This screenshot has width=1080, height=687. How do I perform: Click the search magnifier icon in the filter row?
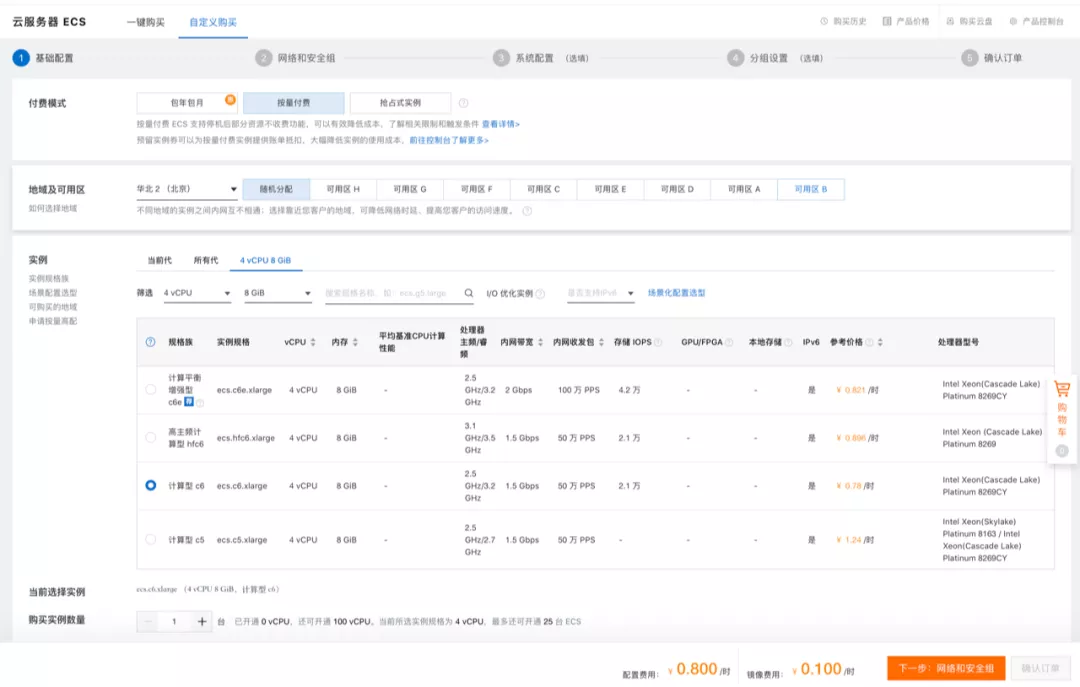pyautogui.click(x=468, y=293)
